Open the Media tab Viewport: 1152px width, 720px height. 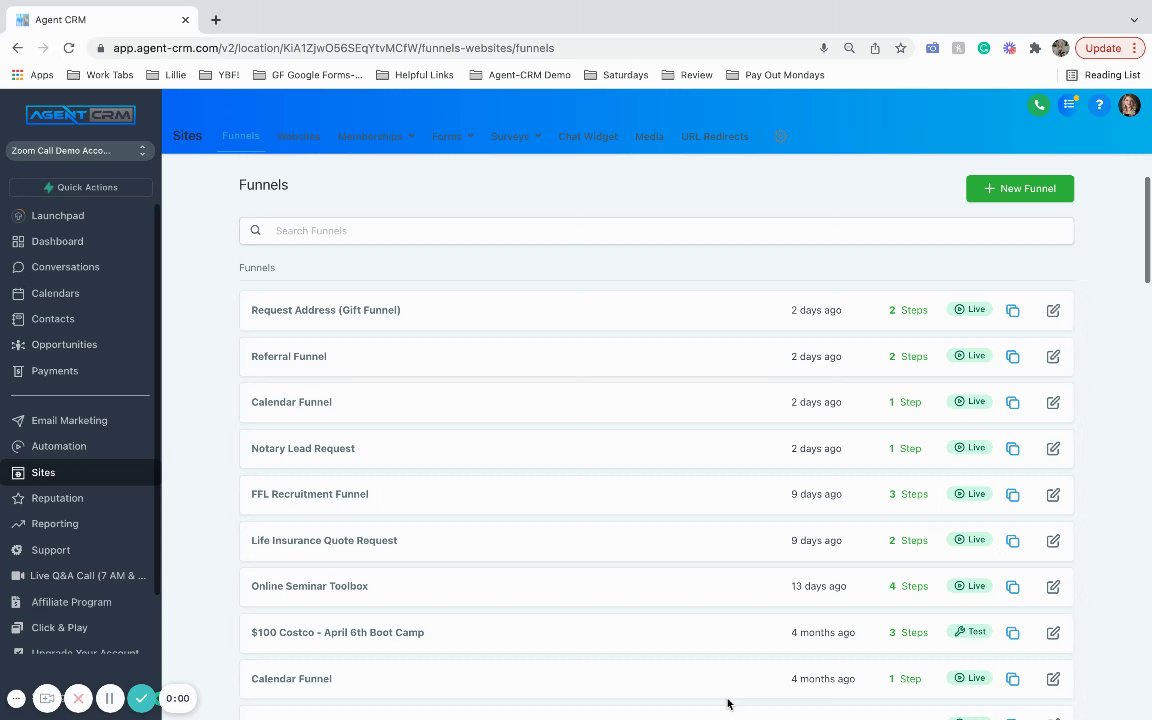coord(649,137)
